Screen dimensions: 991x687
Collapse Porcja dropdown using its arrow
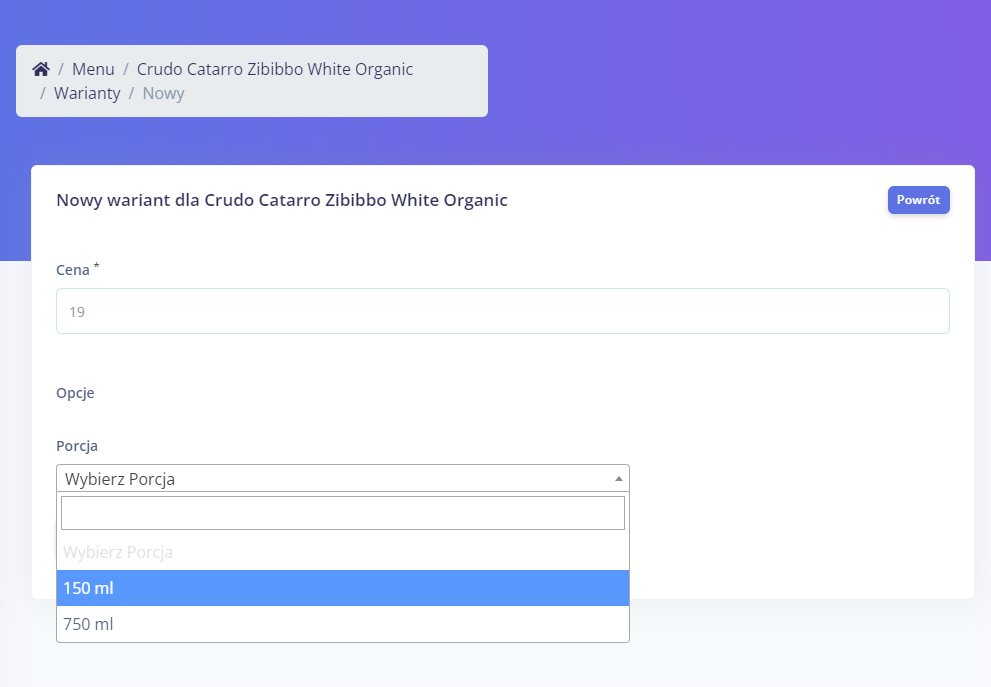(618, 478)
